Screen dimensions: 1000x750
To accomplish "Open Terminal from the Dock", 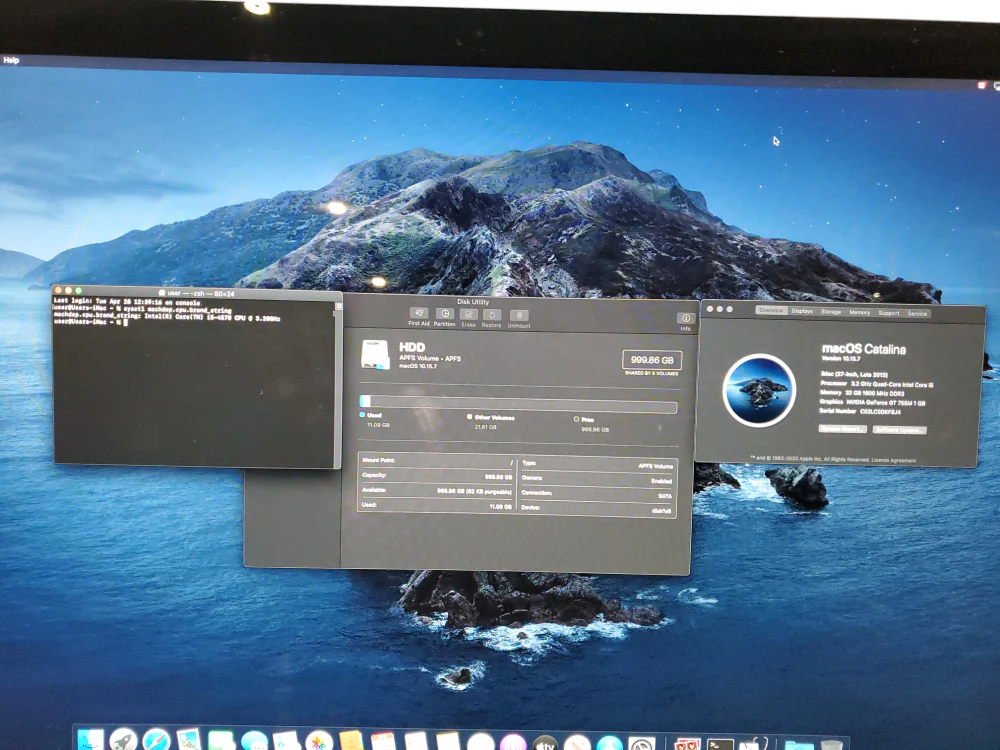I will [719, 744].
